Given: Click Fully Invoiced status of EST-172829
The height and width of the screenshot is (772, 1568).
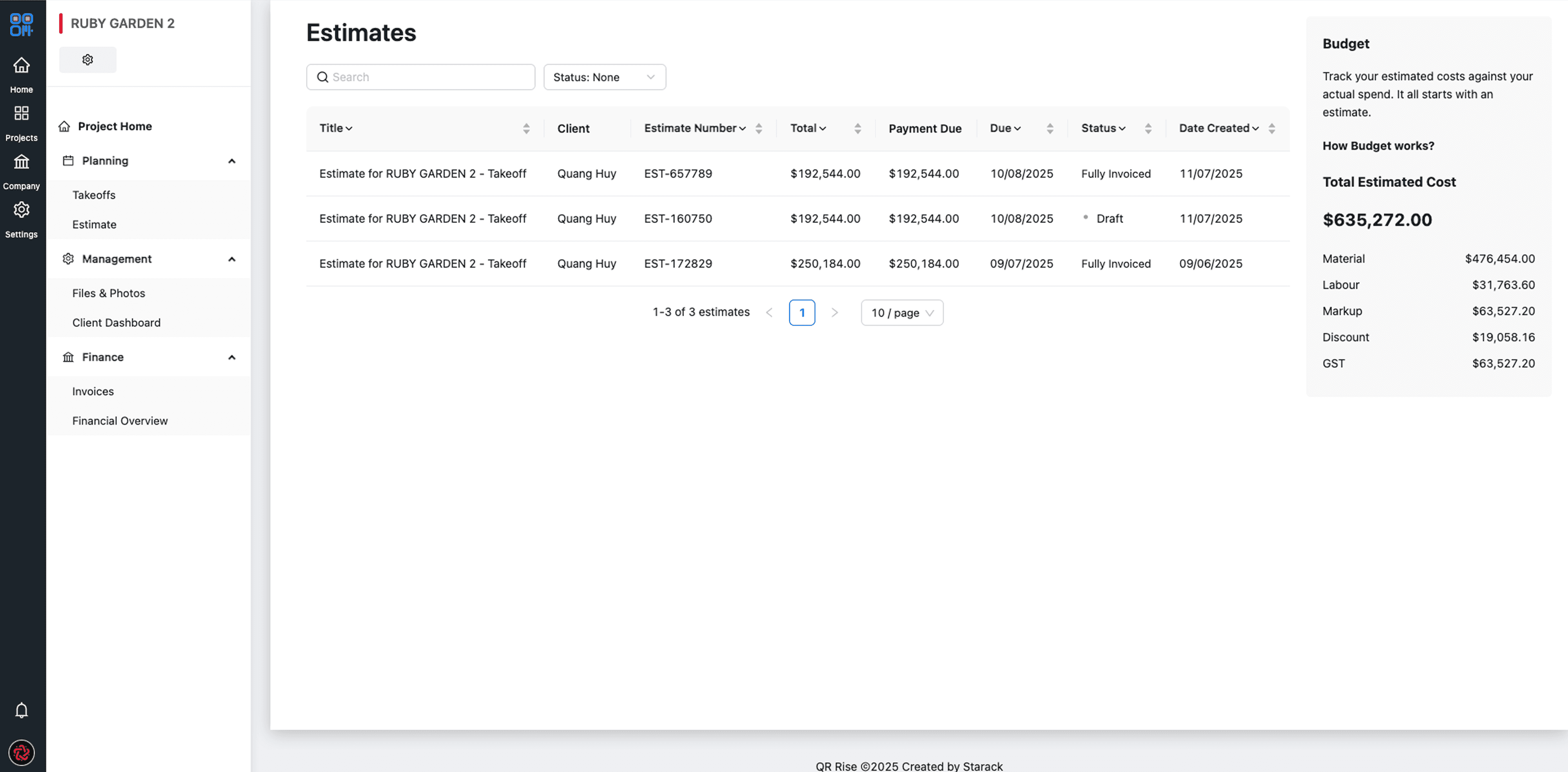Looking at the screenshot, I should click(1116, 264).
